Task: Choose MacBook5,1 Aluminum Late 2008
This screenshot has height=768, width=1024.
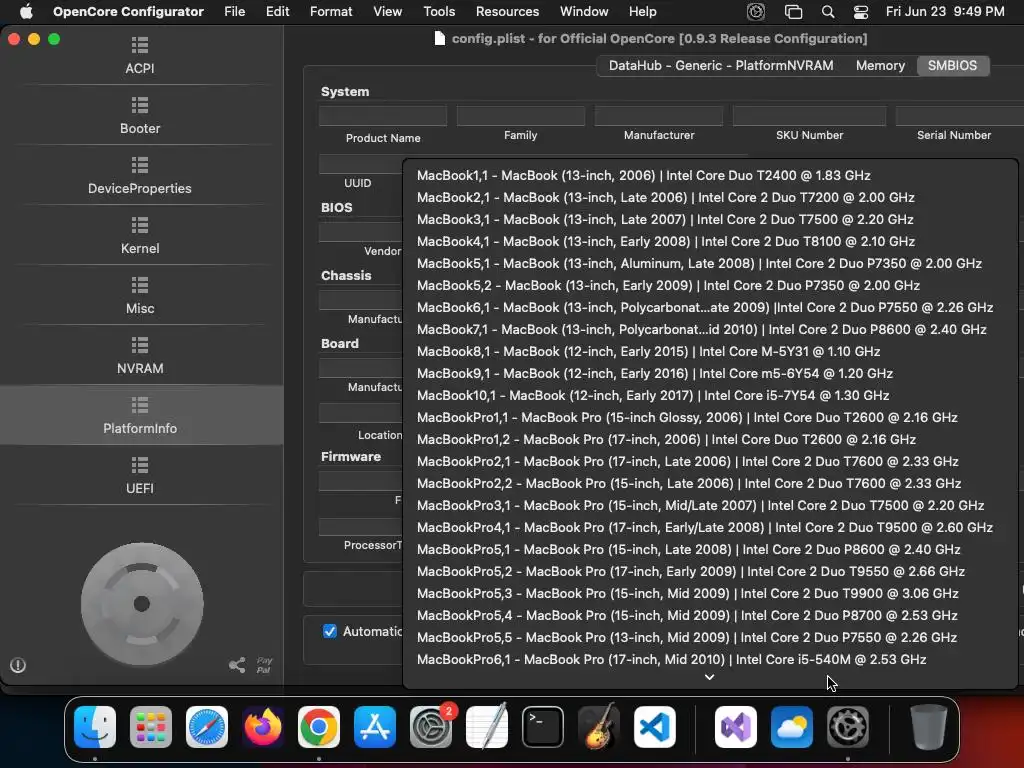Action: (711, 264)
